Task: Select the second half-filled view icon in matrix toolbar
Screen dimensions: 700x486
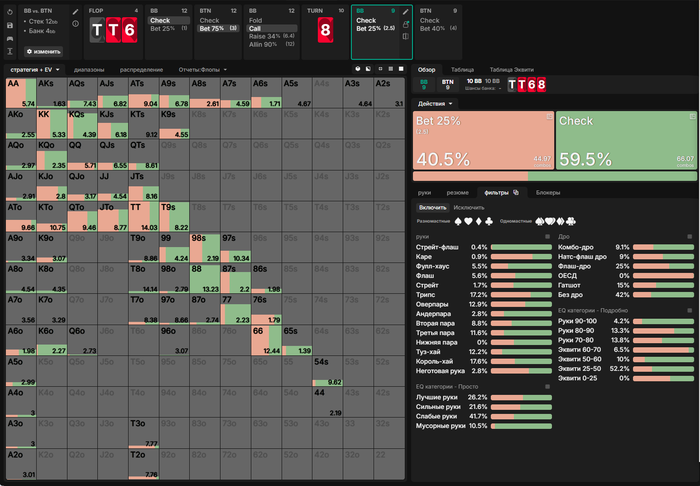Action: (x=368, y=69)
